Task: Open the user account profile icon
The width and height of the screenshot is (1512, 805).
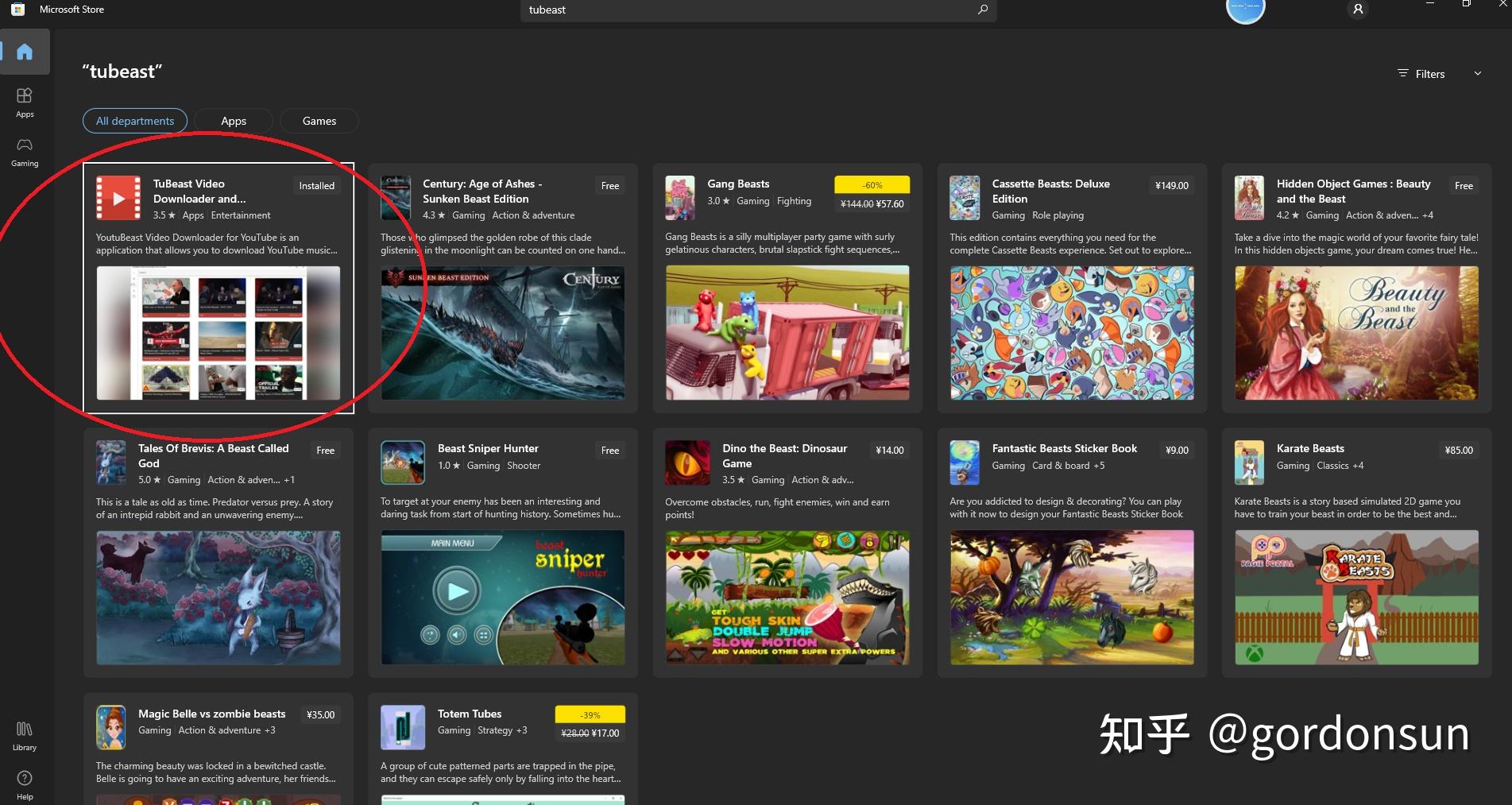Action: [x=1357, y=10]
